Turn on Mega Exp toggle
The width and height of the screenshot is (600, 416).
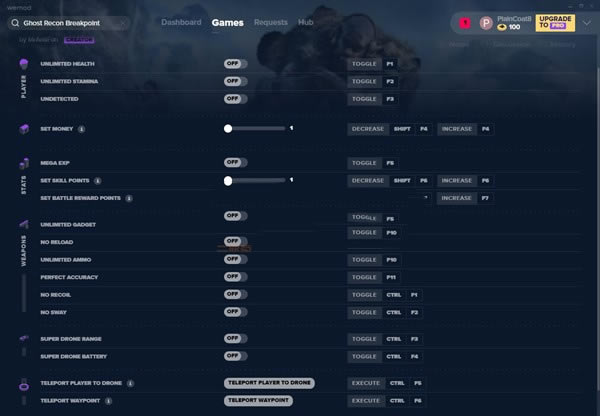(235, 162)
